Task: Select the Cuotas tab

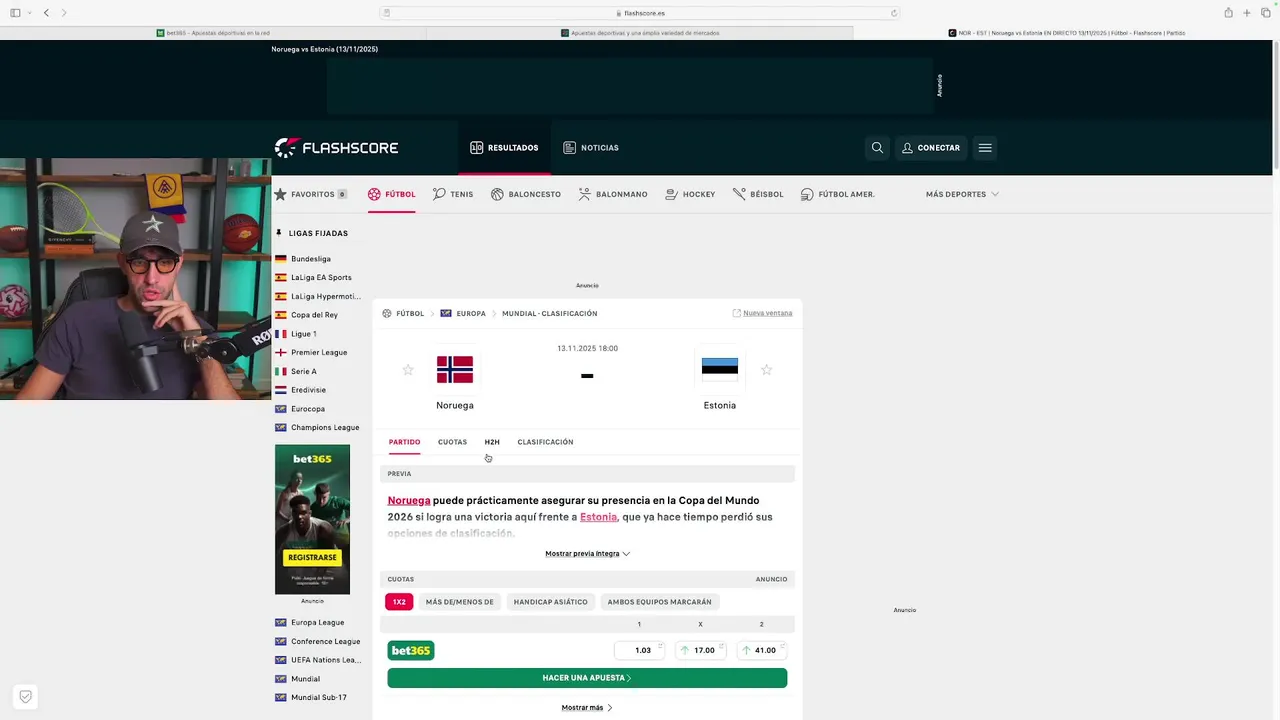Action: [x=452, y=442]
